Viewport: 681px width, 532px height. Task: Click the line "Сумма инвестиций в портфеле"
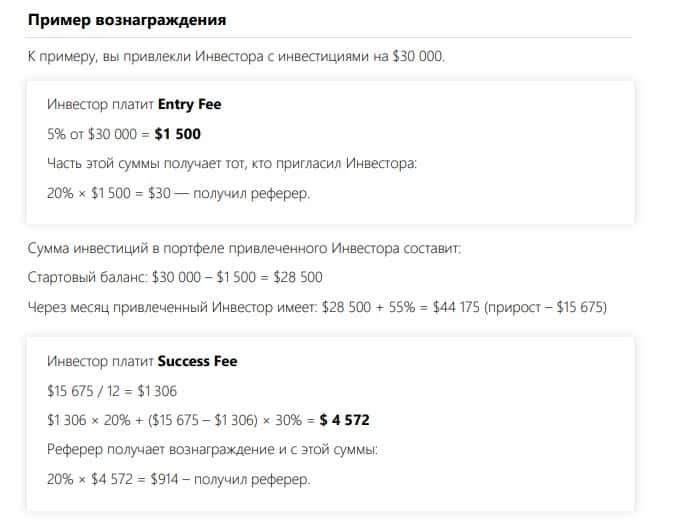click(245, 248)
